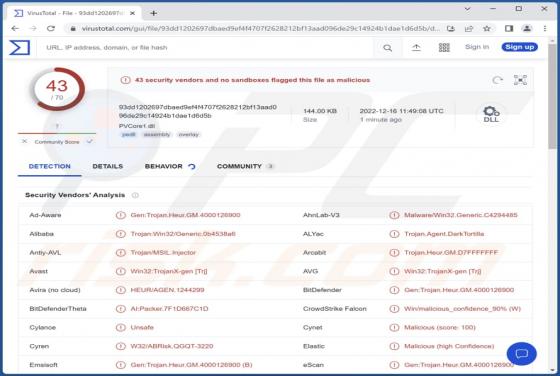
Task: Click the reanalyze file icon
Action: [x=498, y=80]
